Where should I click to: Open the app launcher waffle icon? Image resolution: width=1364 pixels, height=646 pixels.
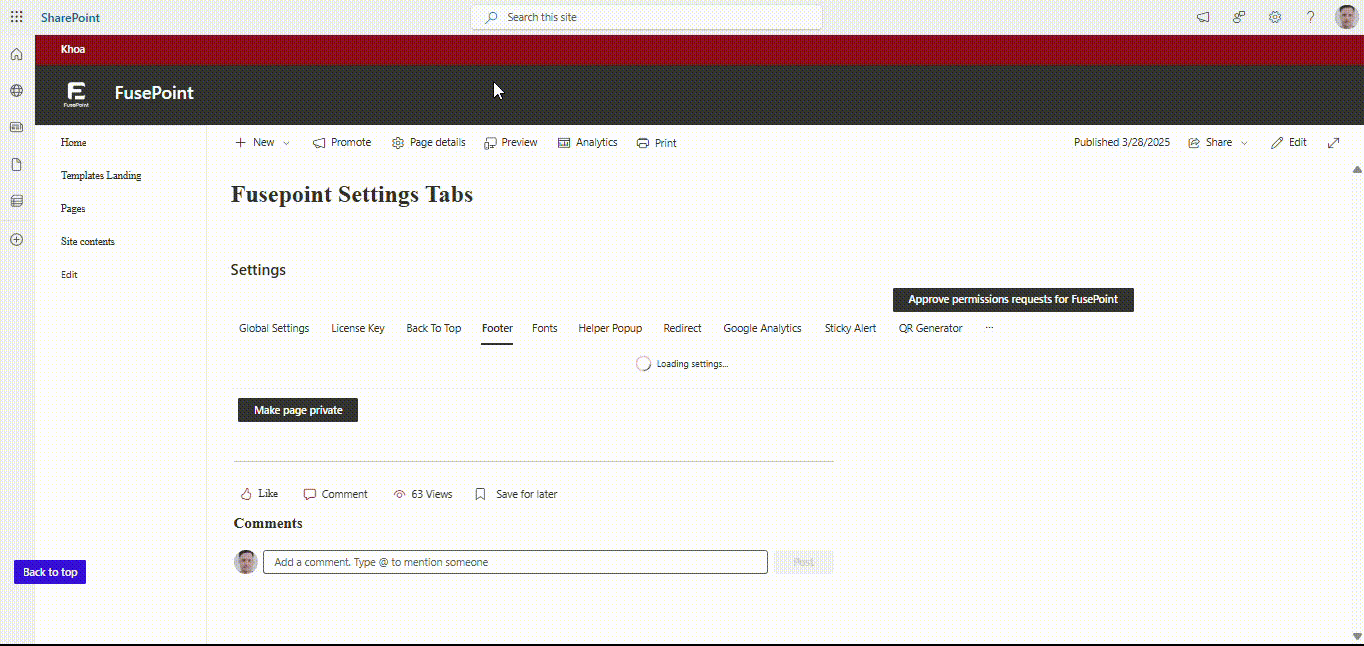click(16, 17)
